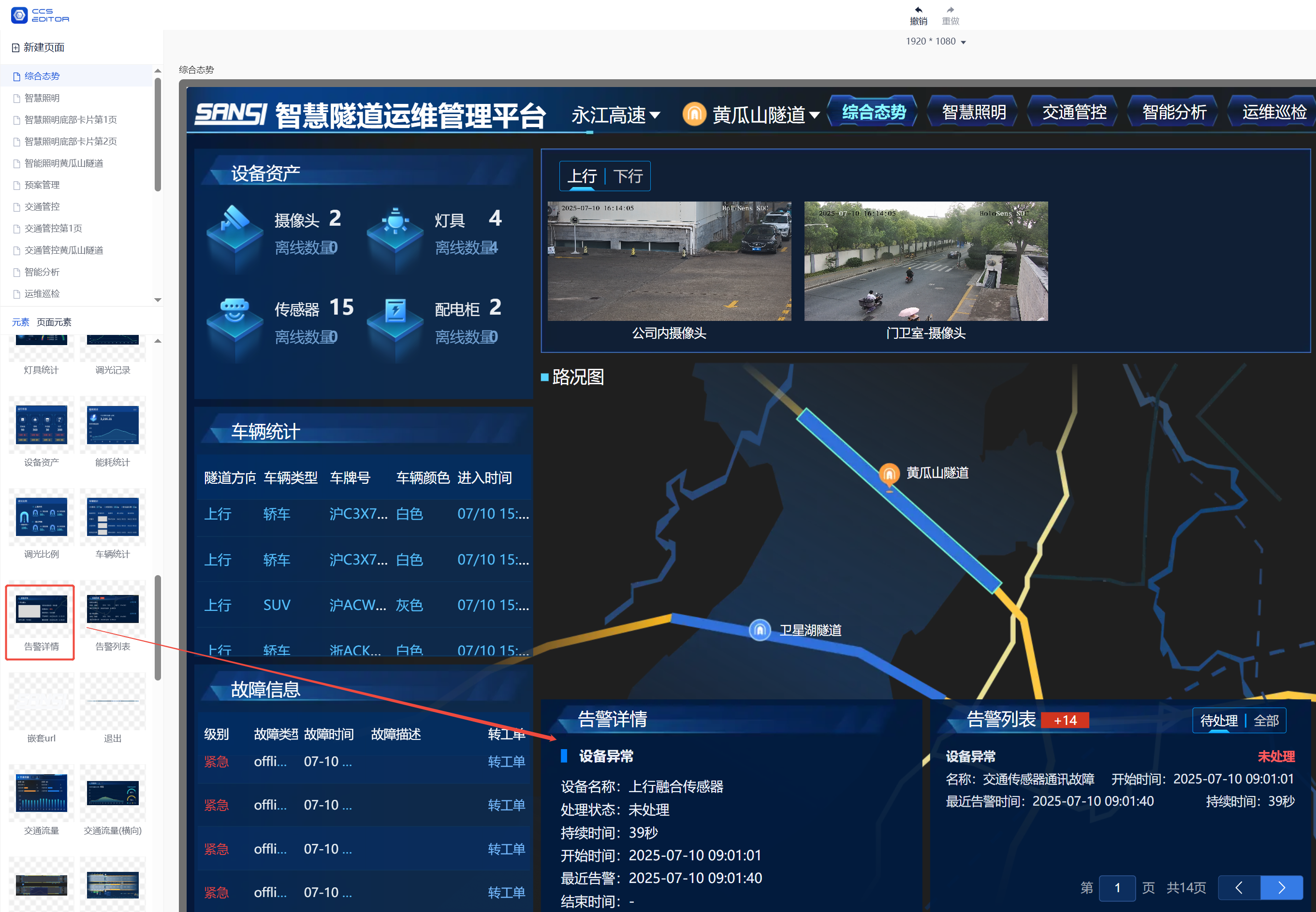Click page list scroll-down arrow

click(158, 300)
